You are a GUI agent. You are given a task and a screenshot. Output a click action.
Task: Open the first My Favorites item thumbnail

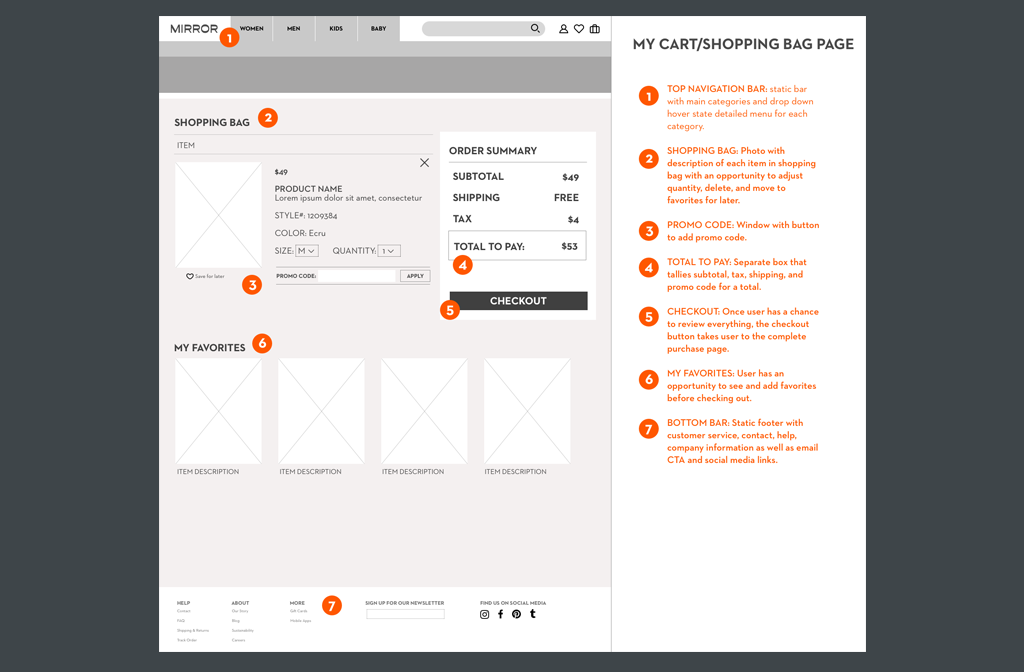point(218,411)
